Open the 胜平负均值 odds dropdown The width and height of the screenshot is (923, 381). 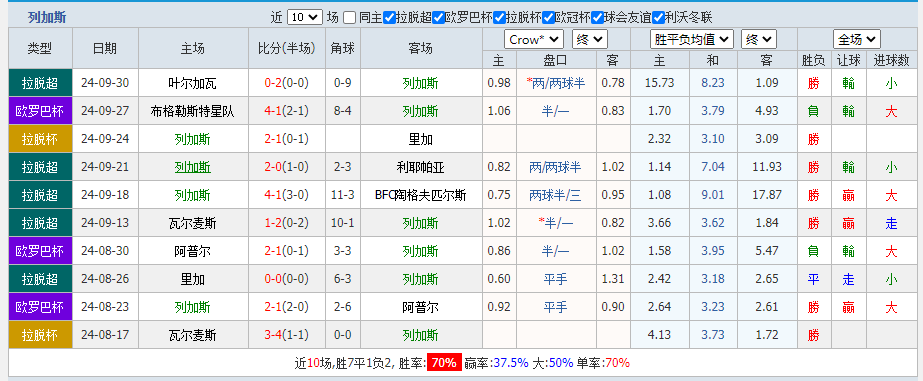(692, 39)
